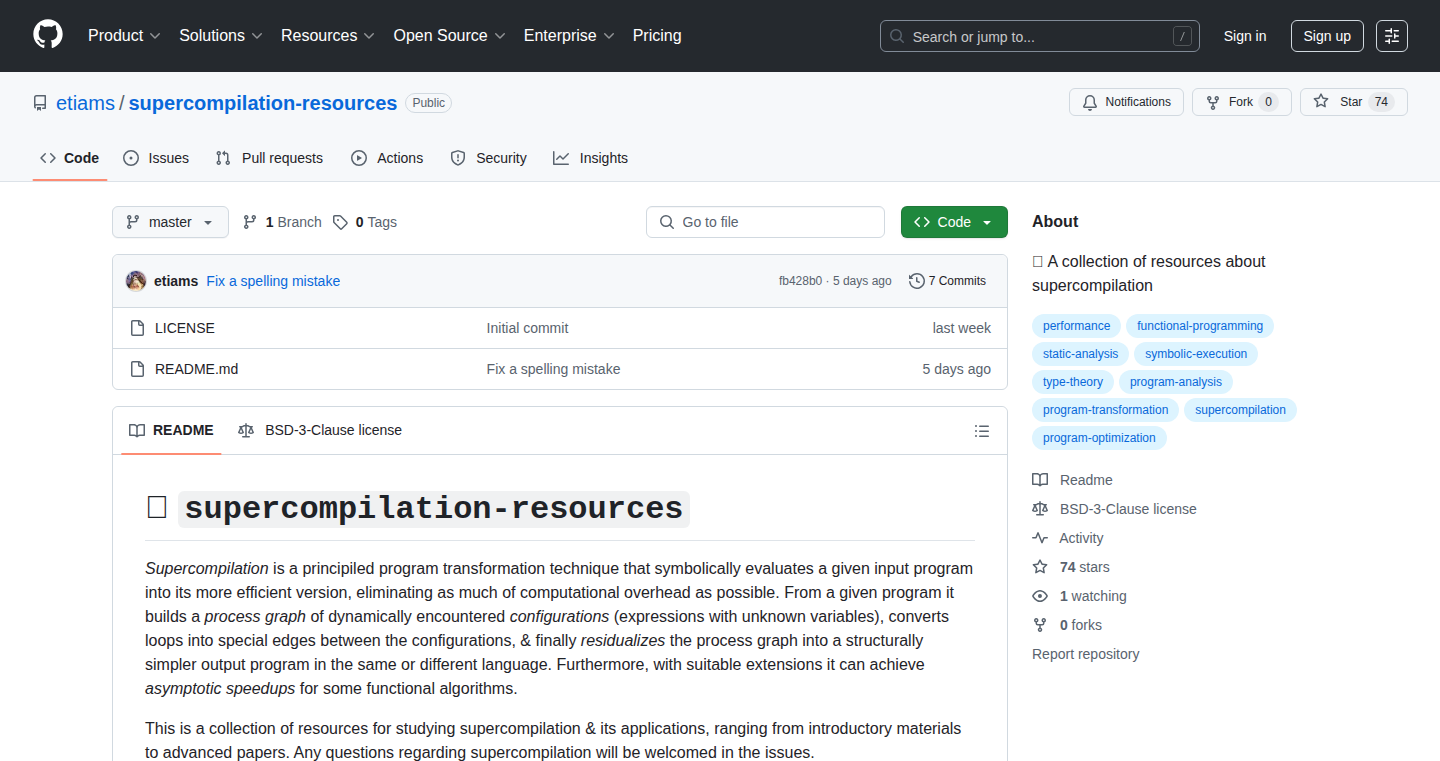This screenshot has height=761, width=1440.
Task: Click the README.md file icon
Action: (138, 369)
